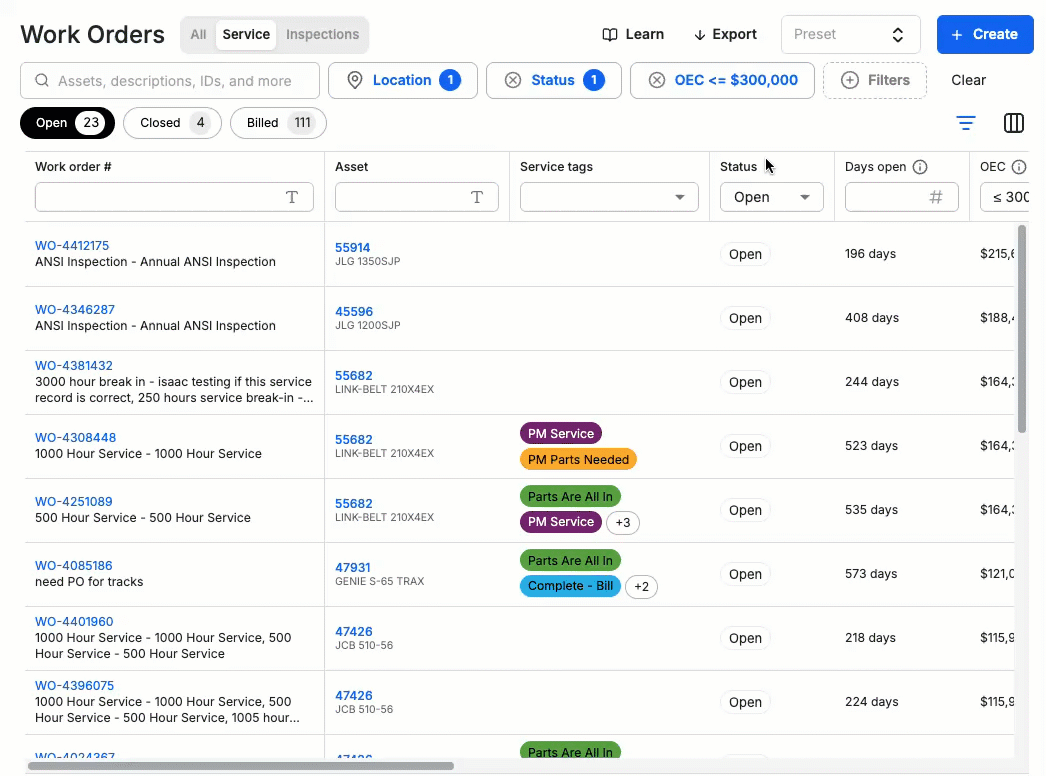Open asset 45596 JLG 1200SJP
1046x776 pixels.
[x=354, y=312]
